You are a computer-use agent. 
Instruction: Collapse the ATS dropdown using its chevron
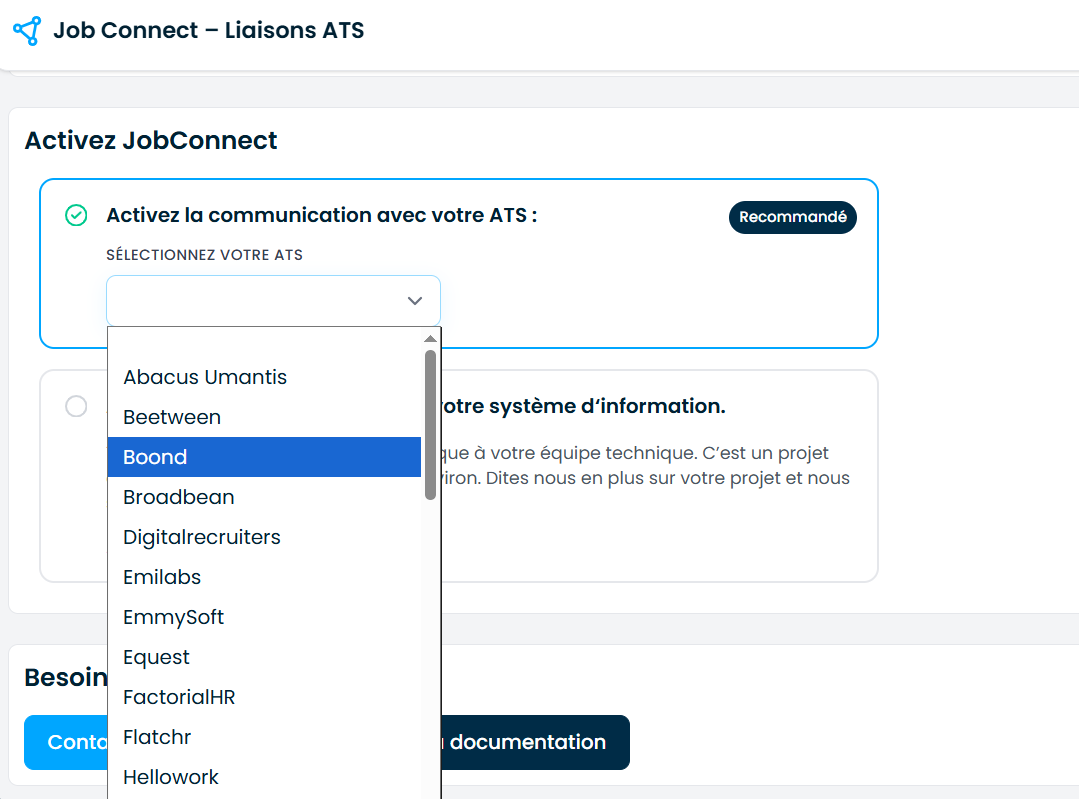414,301
